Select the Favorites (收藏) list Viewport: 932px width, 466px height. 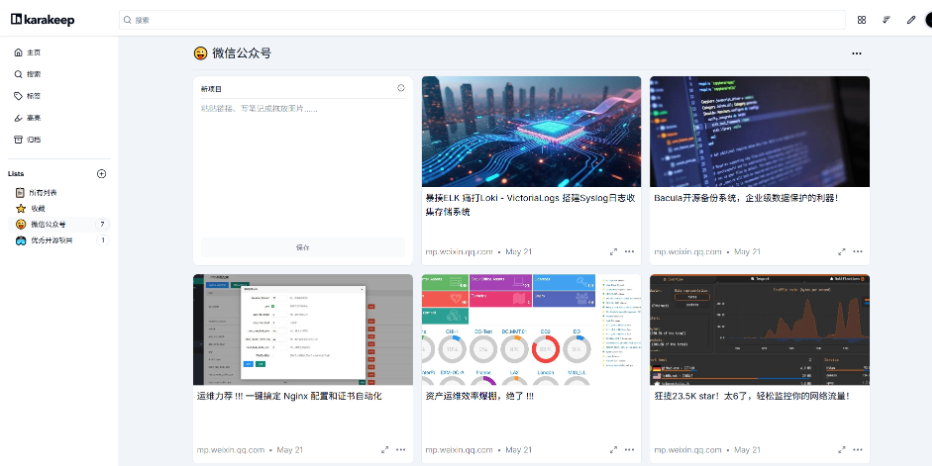click(37, 208)
